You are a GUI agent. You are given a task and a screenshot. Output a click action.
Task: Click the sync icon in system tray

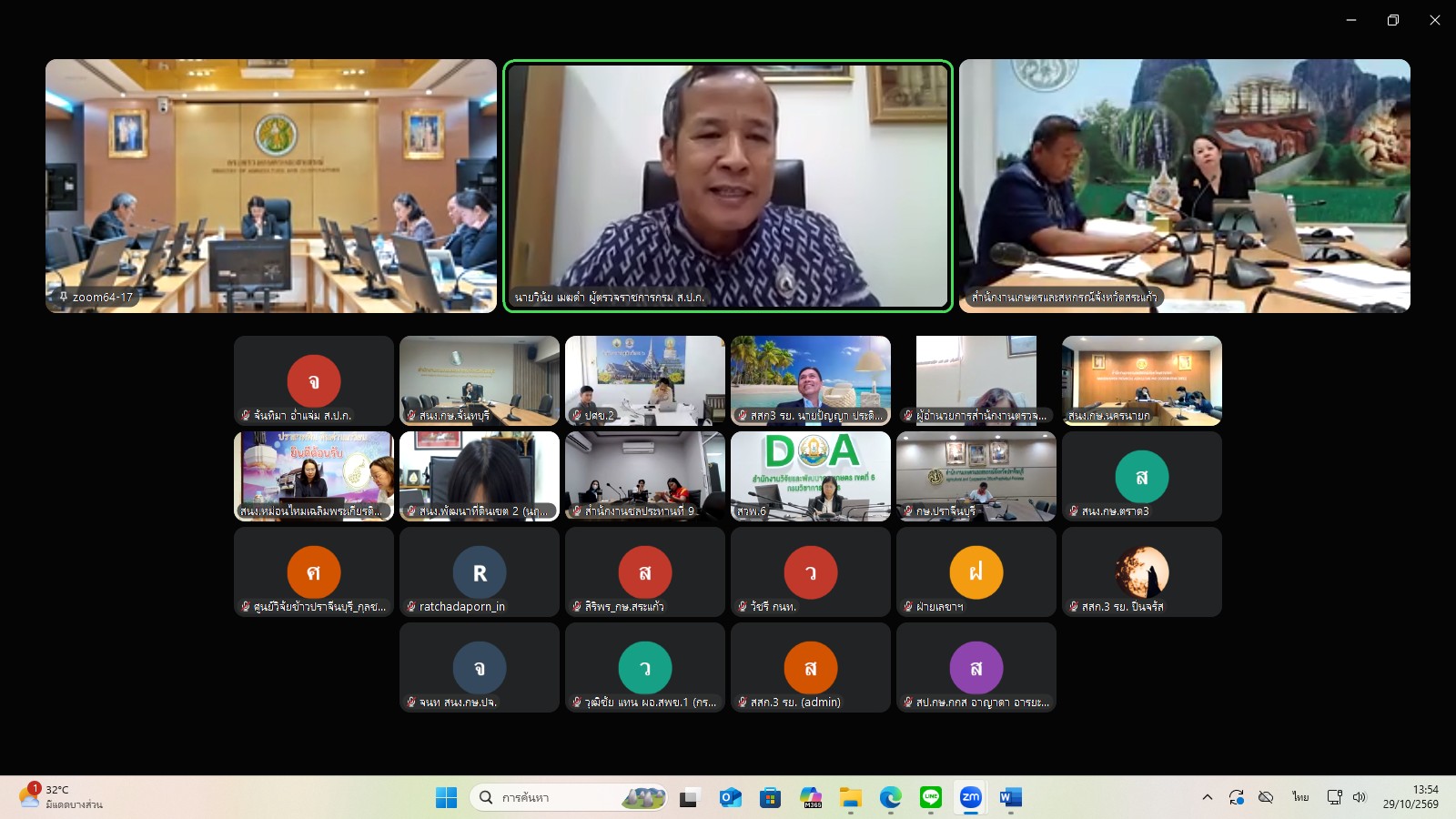(x=1236, y=797)
